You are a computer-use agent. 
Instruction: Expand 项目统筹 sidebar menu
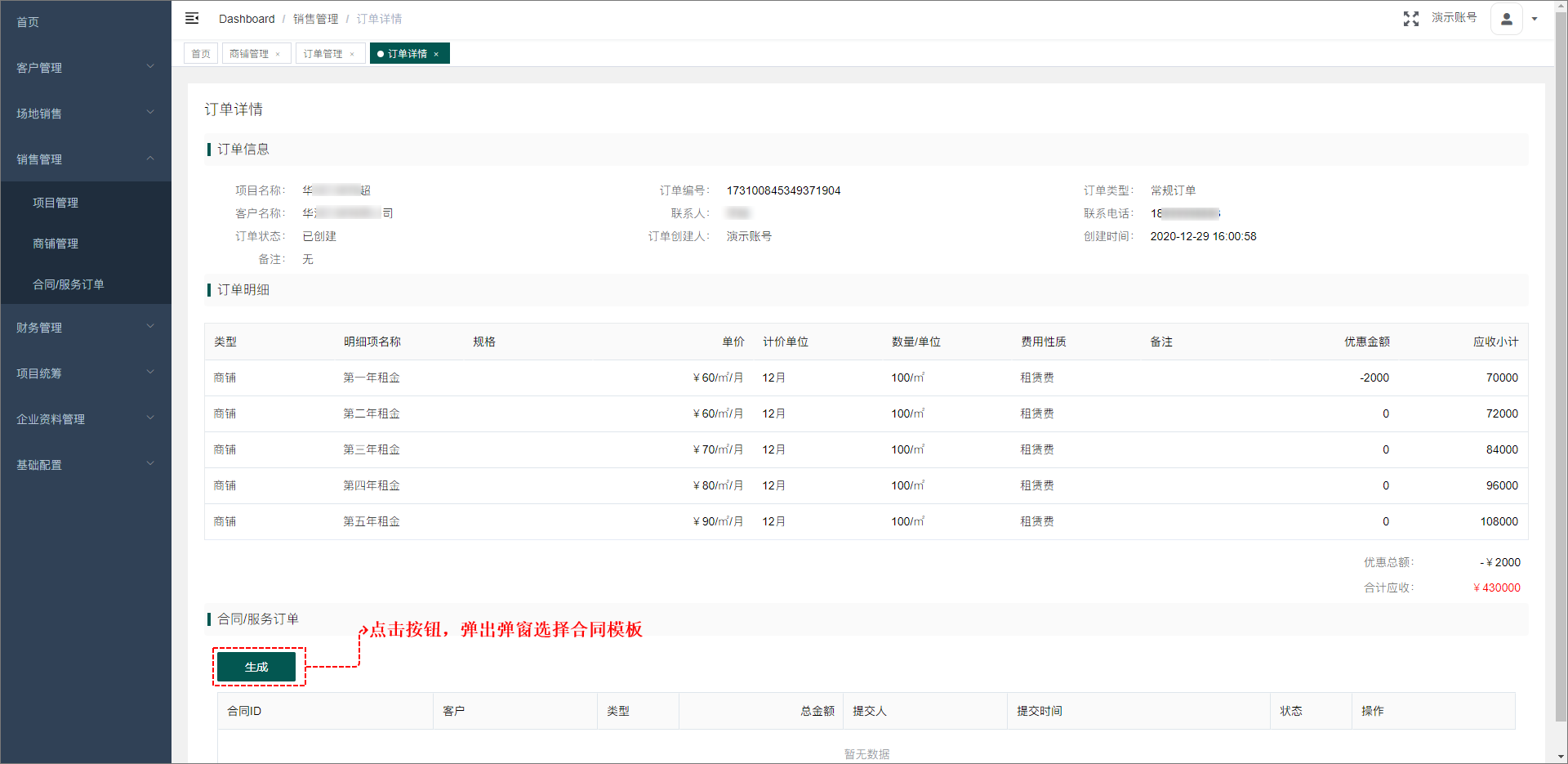(86, 373)
